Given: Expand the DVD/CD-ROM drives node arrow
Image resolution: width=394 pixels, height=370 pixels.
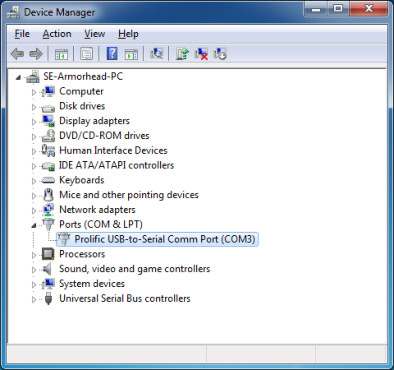Looking at the screenshot, I should [x=34, y=136].
